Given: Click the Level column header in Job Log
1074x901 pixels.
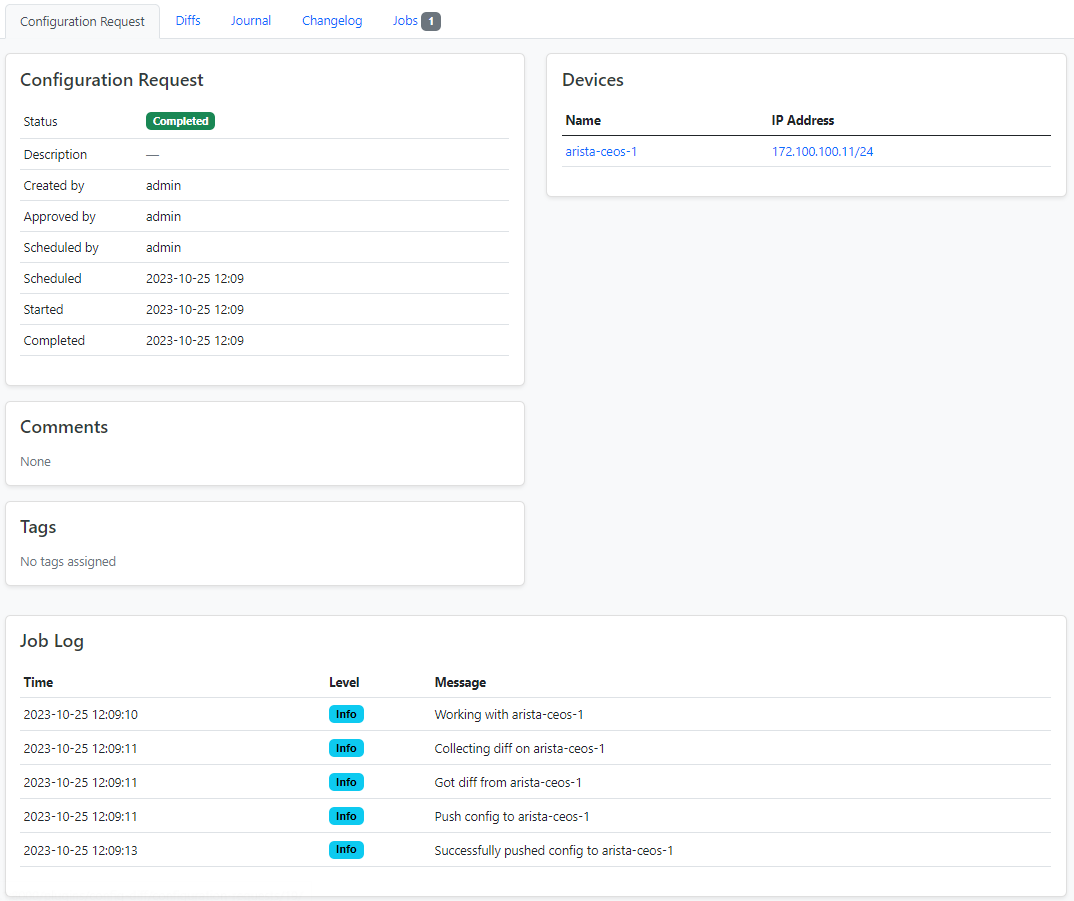Looking at the screenshot, I should coord(344,682).
